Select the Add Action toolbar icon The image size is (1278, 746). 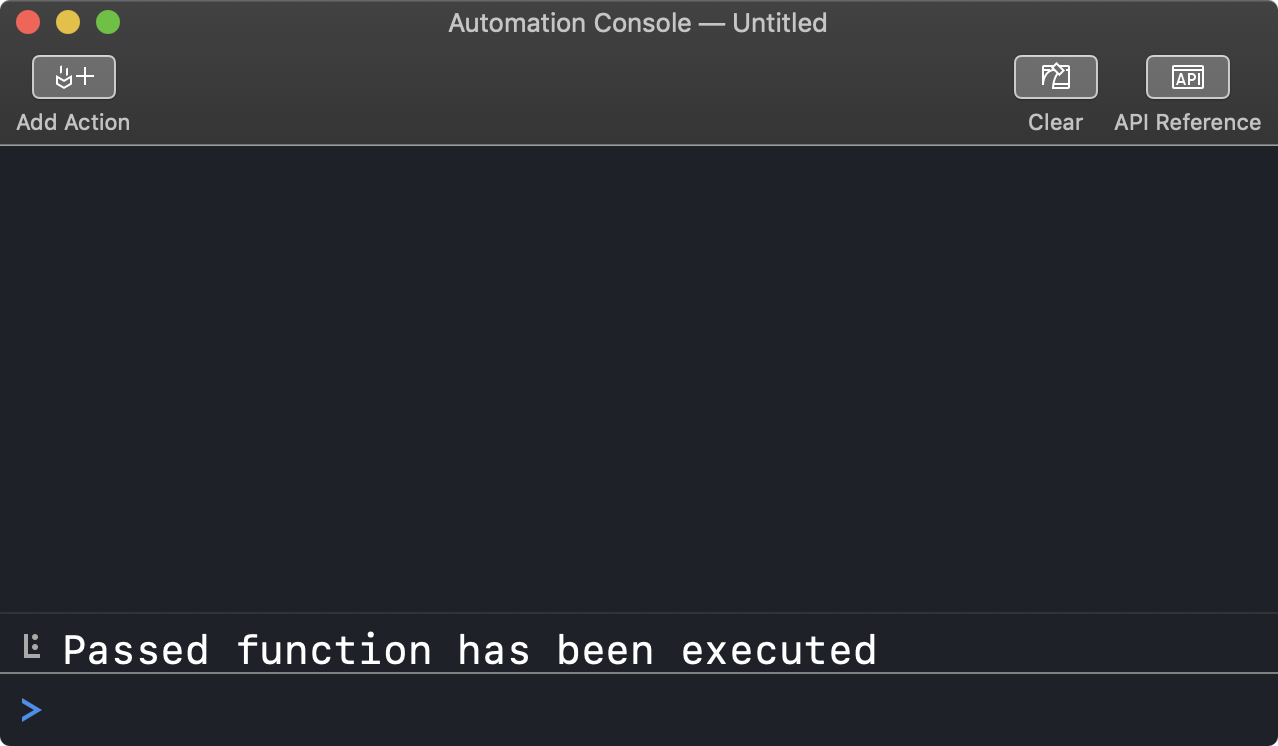pyautogui.click(x=73, y=77)
